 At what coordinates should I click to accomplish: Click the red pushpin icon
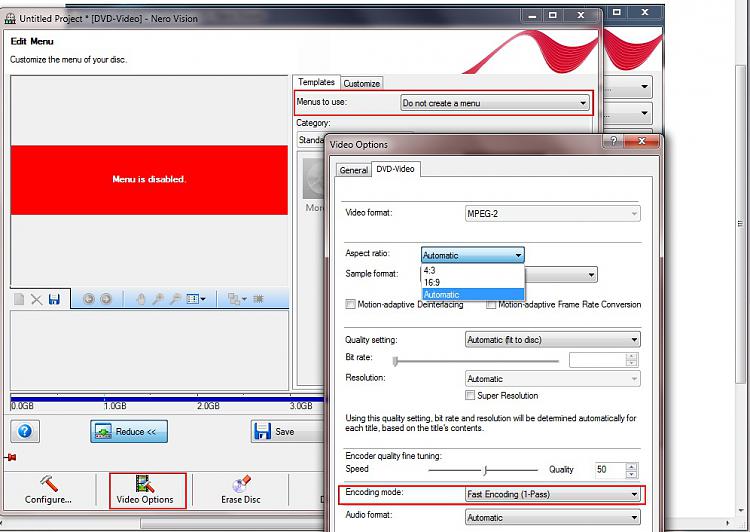pyautogui.click(x=11, y=458)
